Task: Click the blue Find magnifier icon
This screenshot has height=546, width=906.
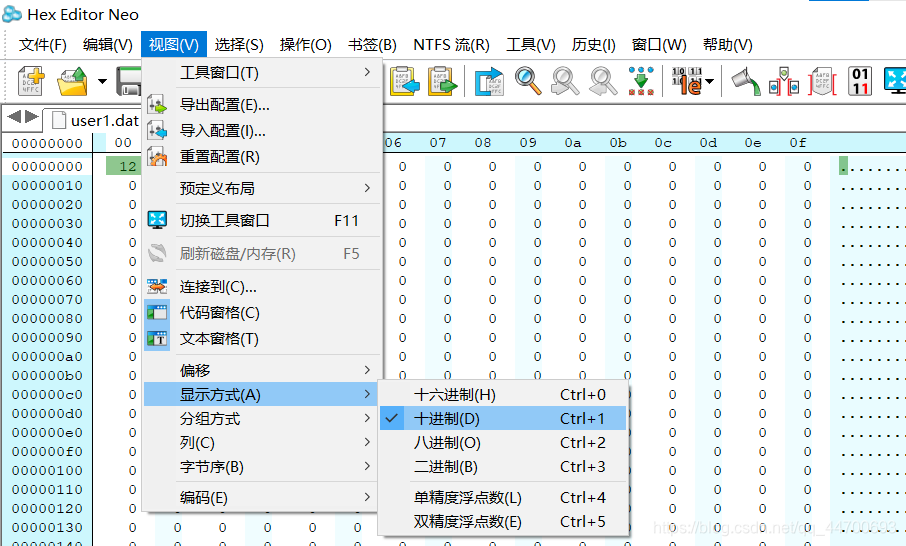Action: (528, 81)
